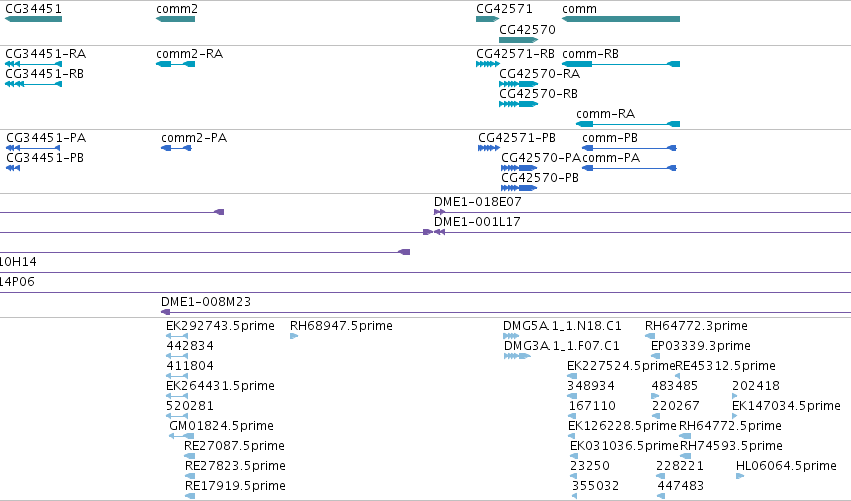Click the EK292743.5prime EST label
Screen dimensions: 851x501
point(220,326)
